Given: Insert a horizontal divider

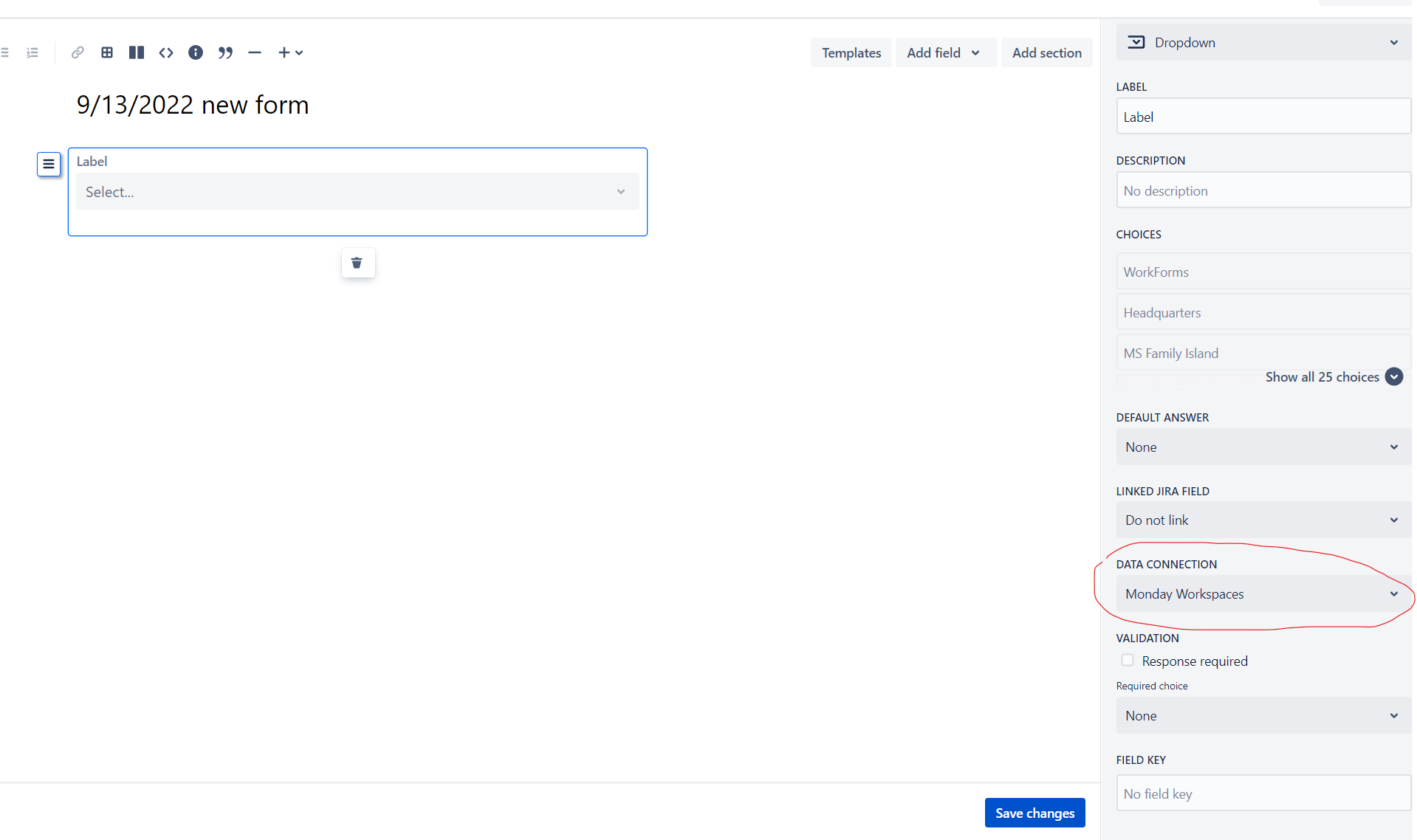Looking at the screenshot, I should (x=254, y=52).
